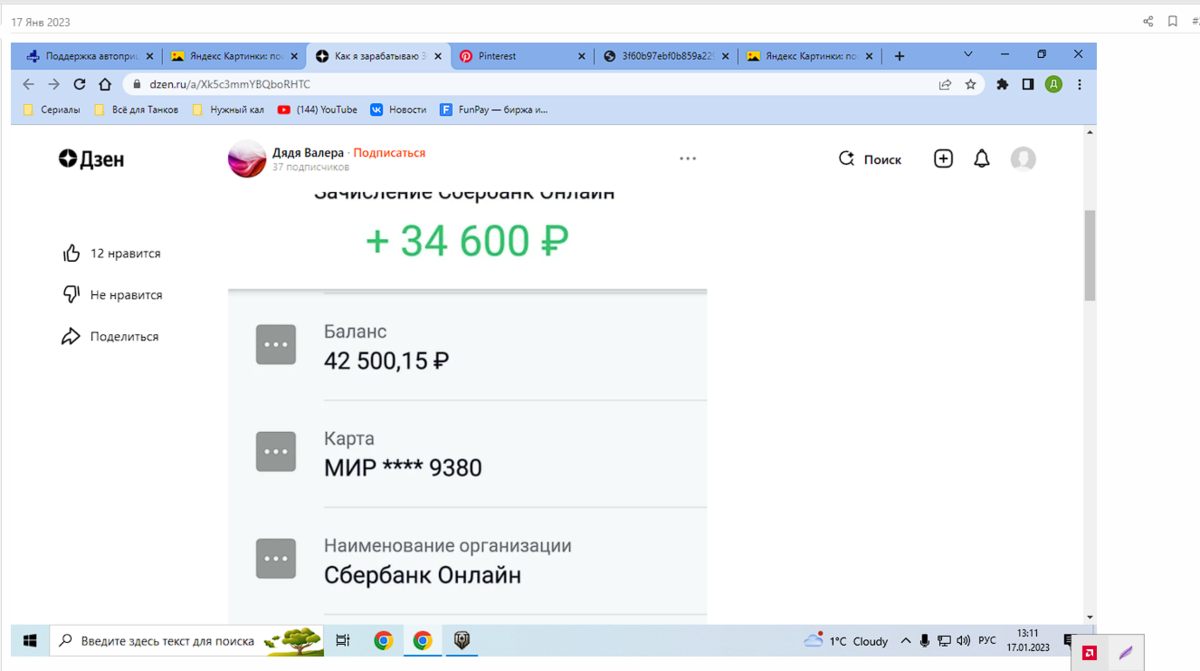Click the dislike thumbs-down icon
The width and height of the screenshot is (1200, 671).
tap(71, 295)
